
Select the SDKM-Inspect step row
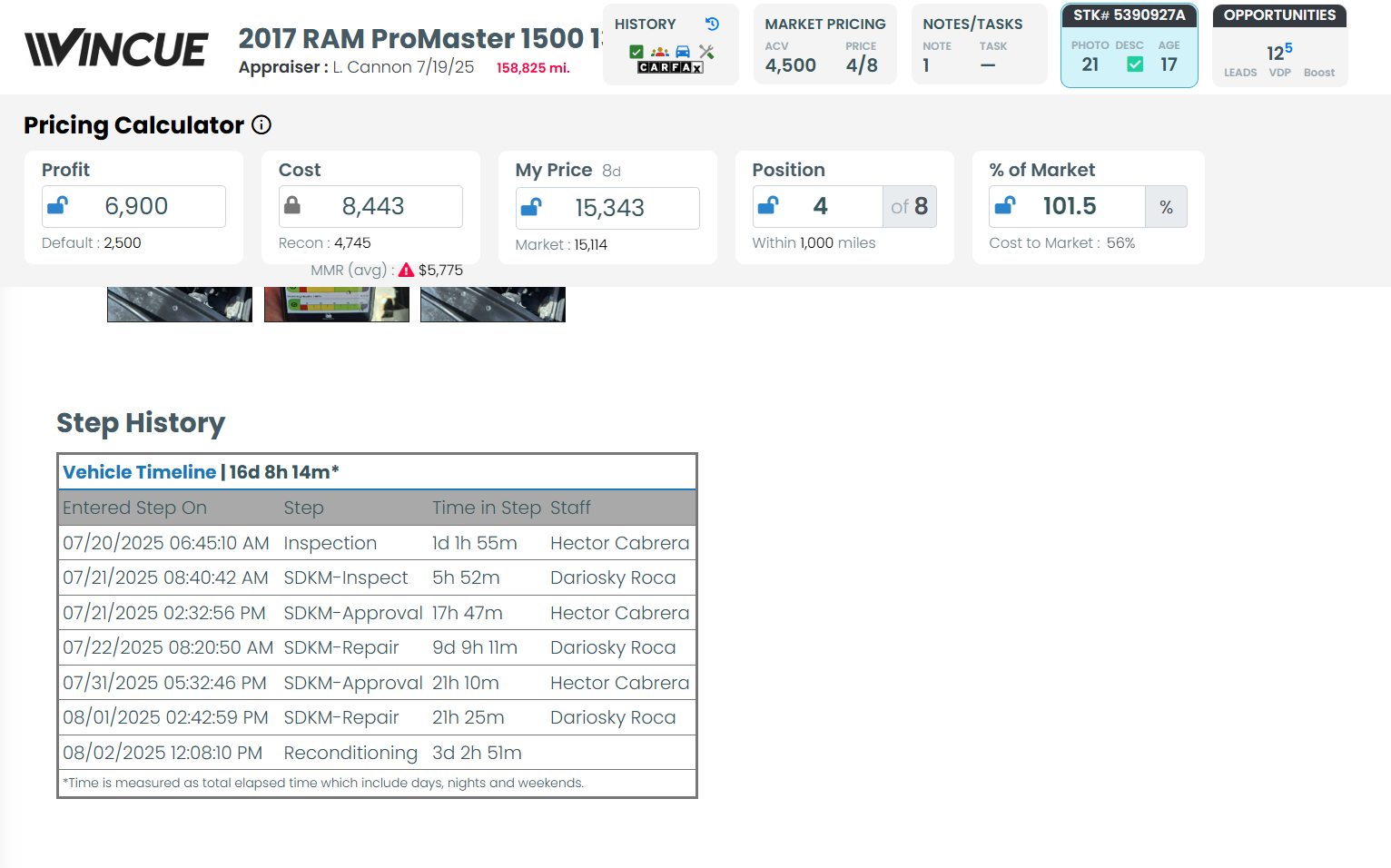[x=377, y=577]
